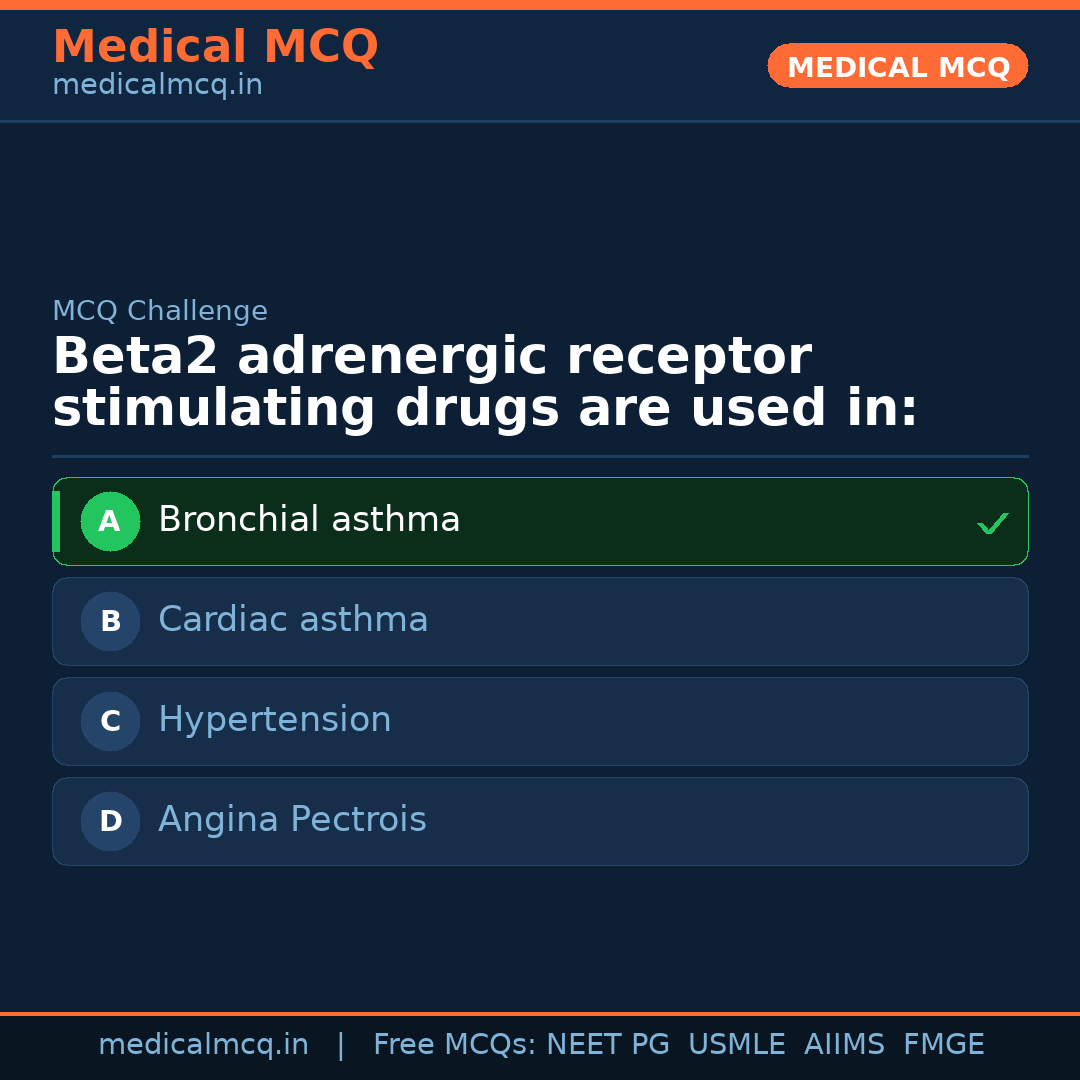
Task: Click the green checkmark icon
Action: 992,523
